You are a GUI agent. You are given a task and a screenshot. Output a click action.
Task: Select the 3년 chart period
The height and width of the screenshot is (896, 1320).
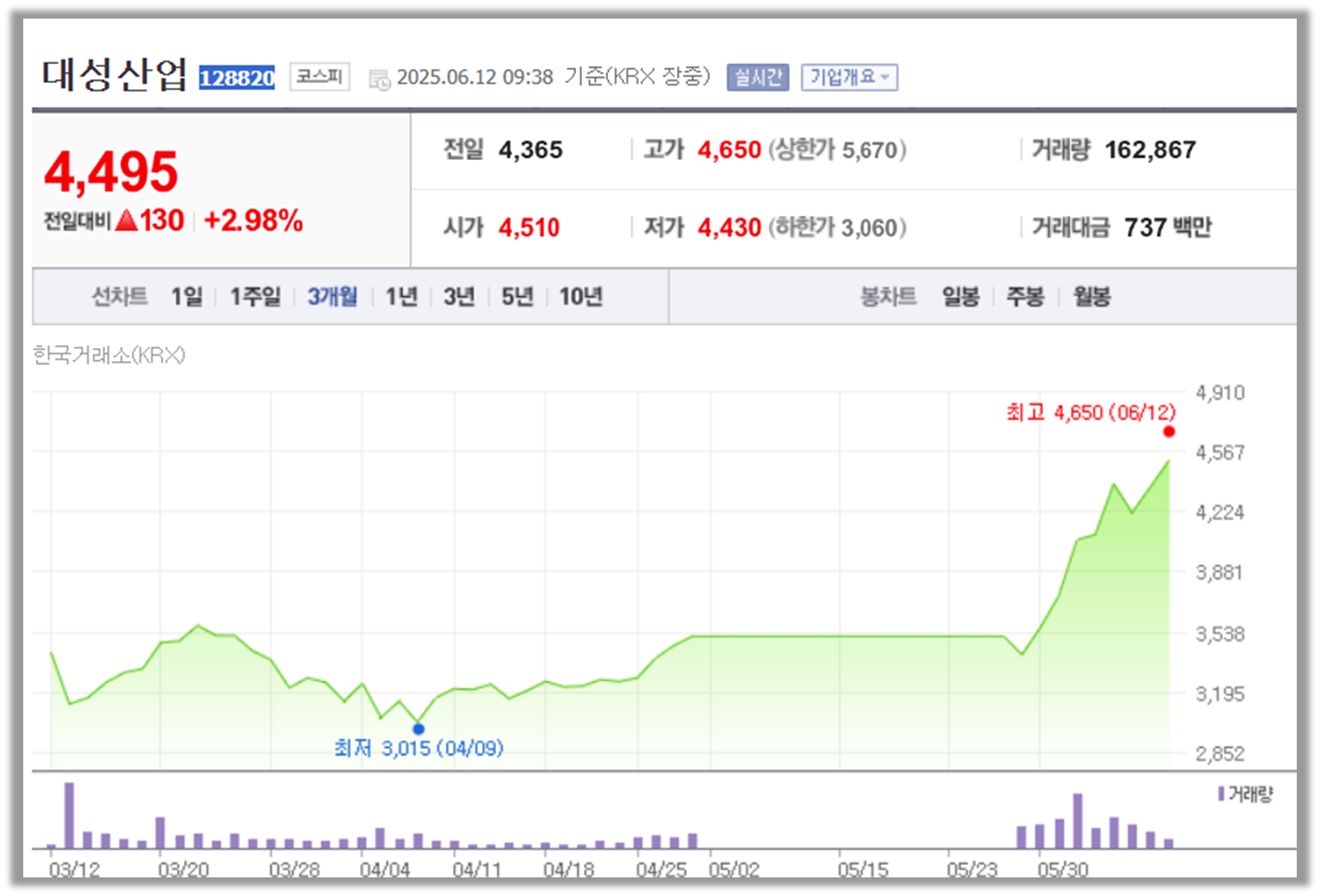click(x=459, y=297)
